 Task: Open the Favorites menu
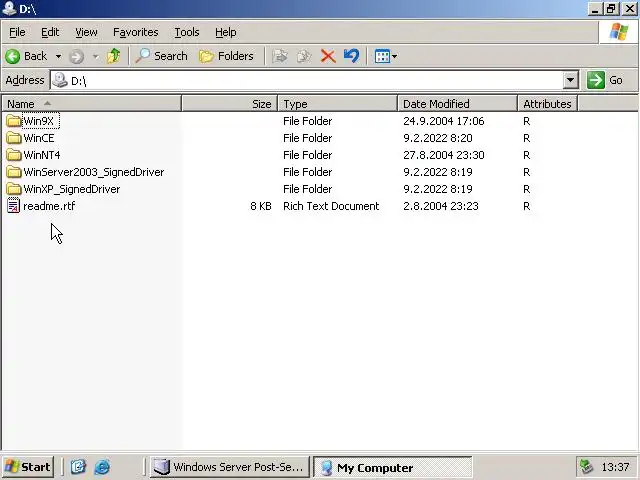click(136, 32)
